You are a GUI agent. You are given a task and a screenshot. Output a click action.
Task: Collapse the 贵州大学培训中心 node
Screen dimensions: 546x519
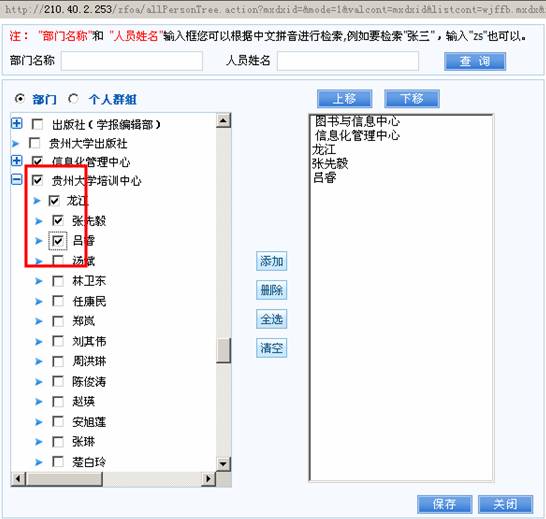[16, 180]
